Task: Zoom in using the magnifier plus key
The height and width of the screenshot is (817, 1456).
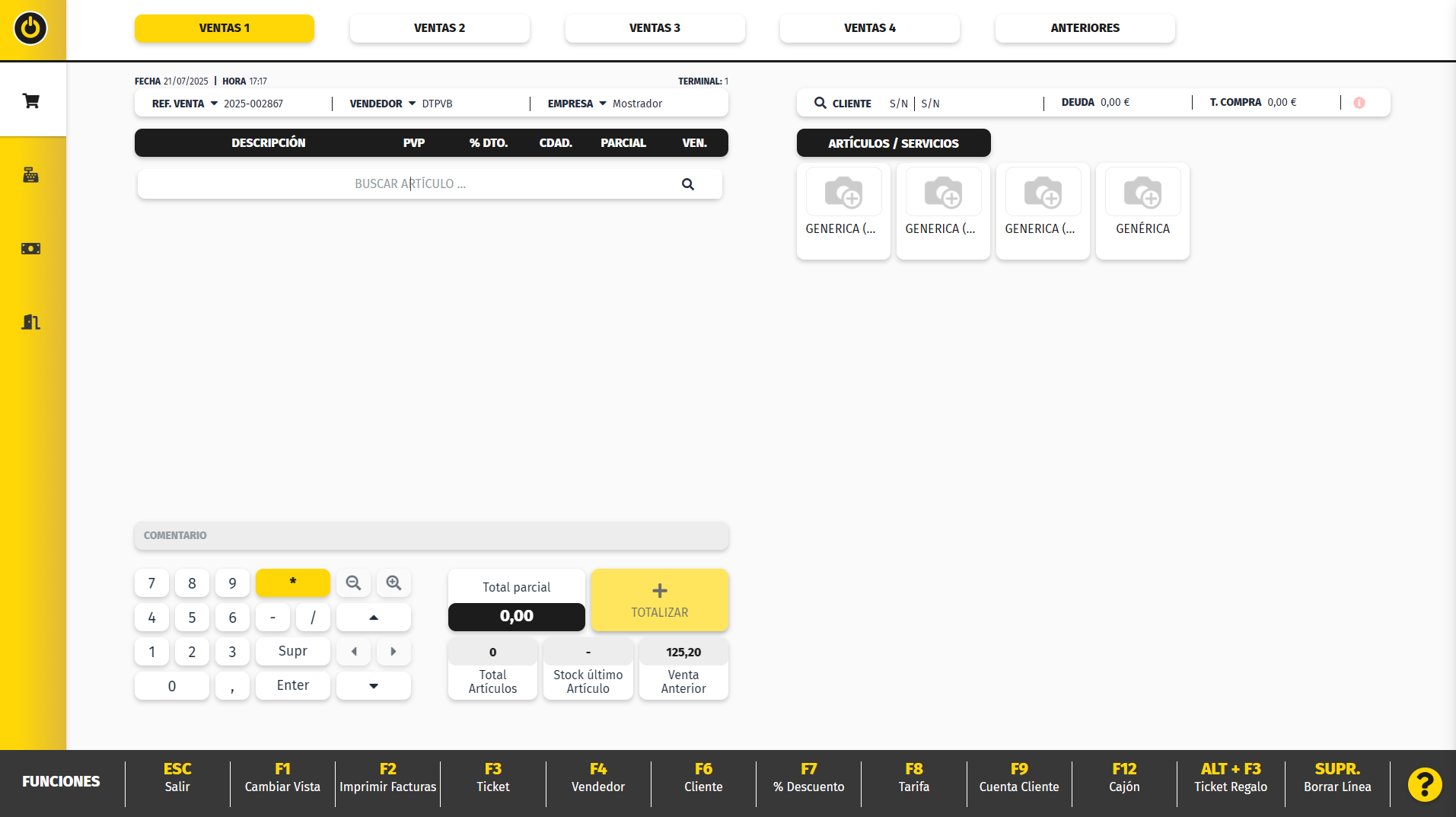Action: click(393, 583)
